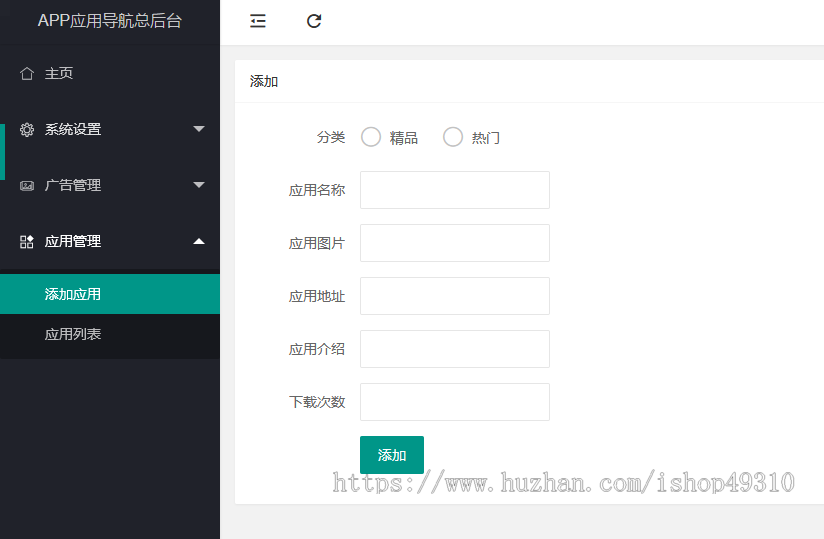Click the 应用名称 form label
824x539 pixels.
tap(317, 190)
